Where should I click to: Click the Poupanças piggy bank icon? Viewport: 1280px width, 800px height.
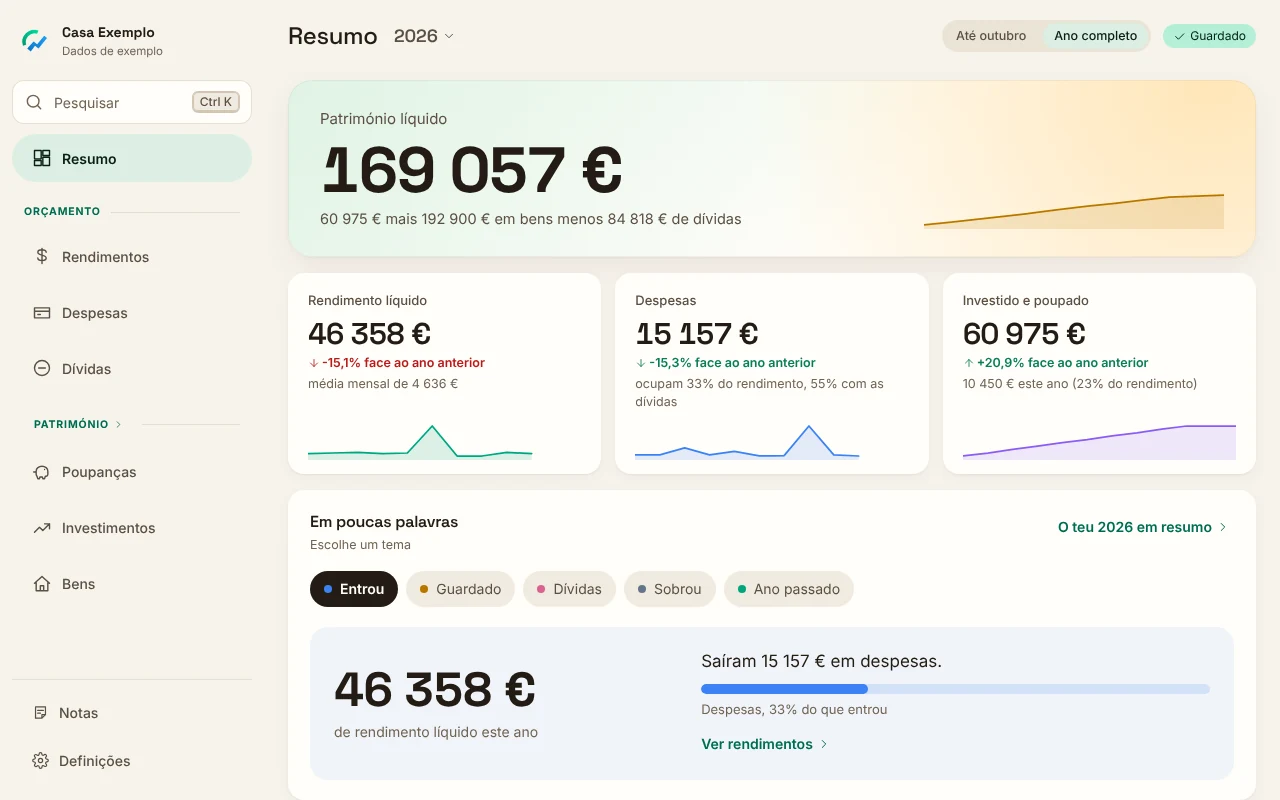coord(42,472)
